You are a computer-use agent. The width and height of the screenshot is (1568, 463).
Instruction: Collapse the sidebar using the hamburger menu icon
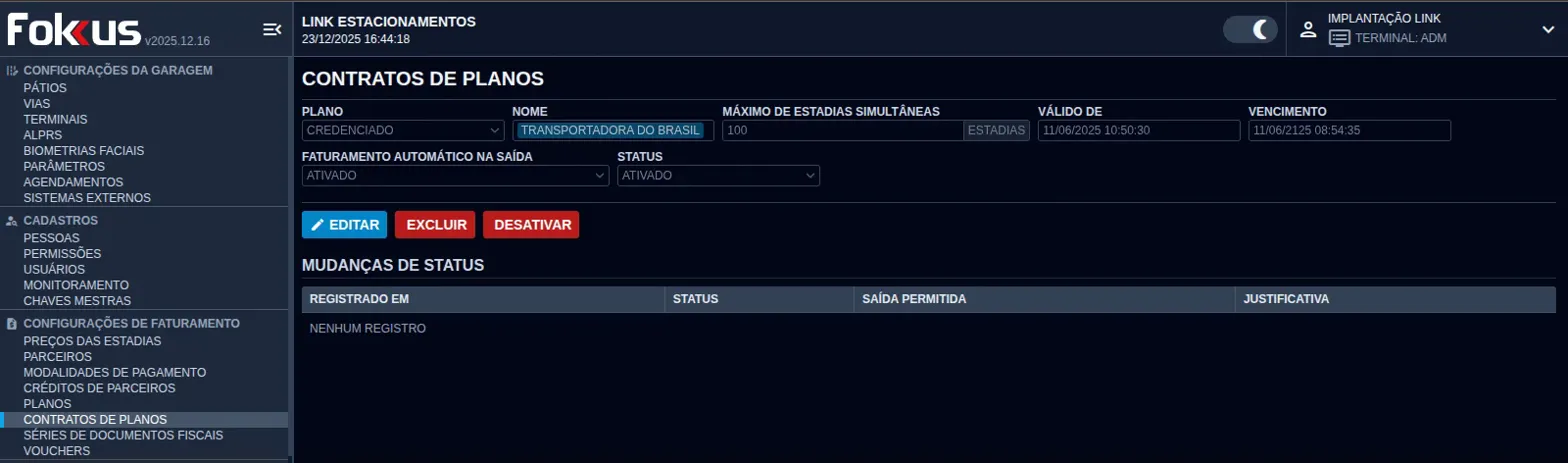271,30
